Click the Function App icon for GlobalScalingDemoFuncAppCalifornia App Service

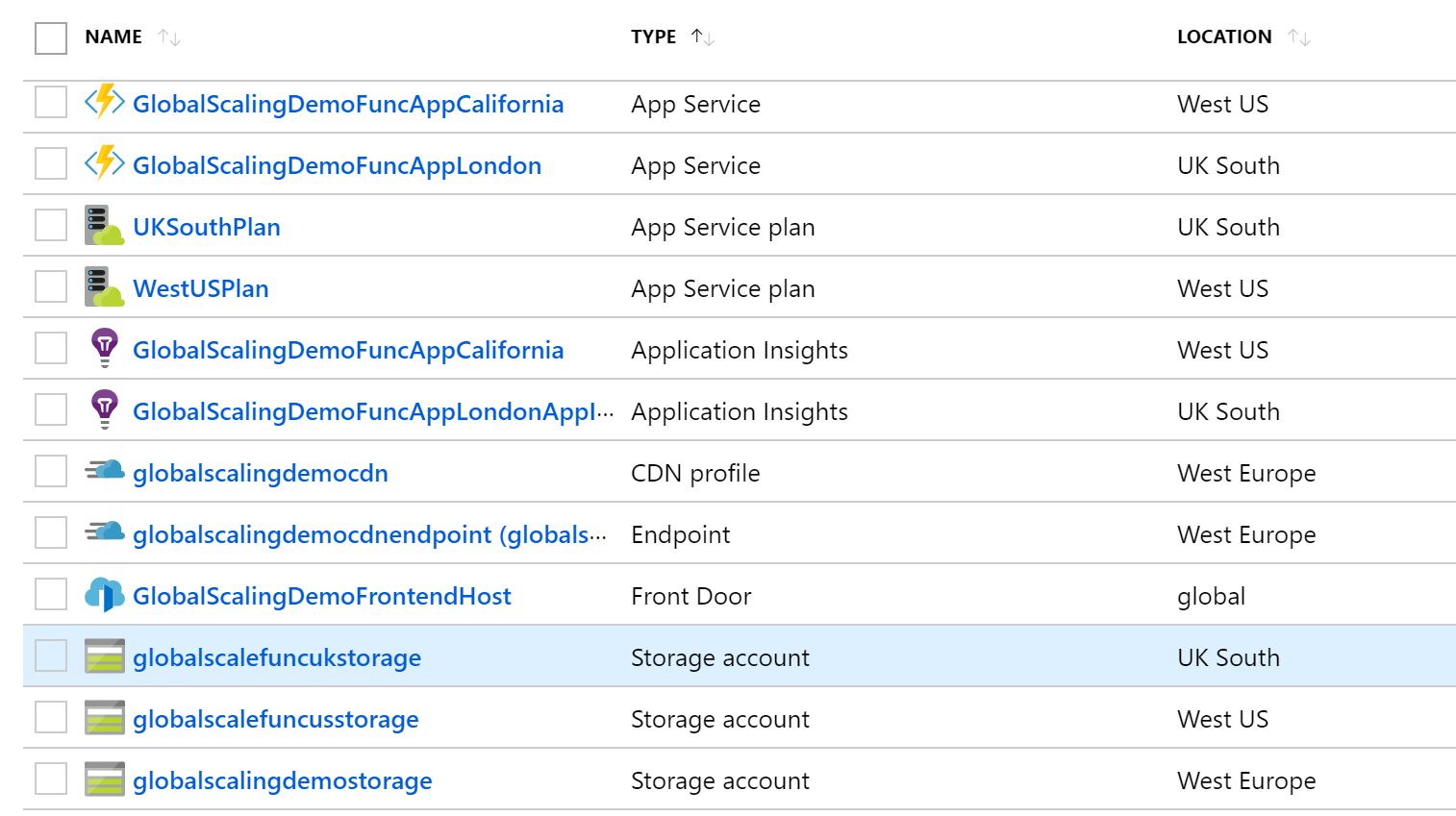point(104,102)
